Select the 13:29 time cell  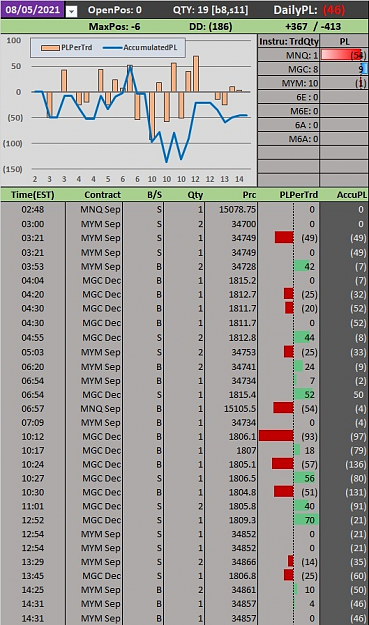pos(33,562)
